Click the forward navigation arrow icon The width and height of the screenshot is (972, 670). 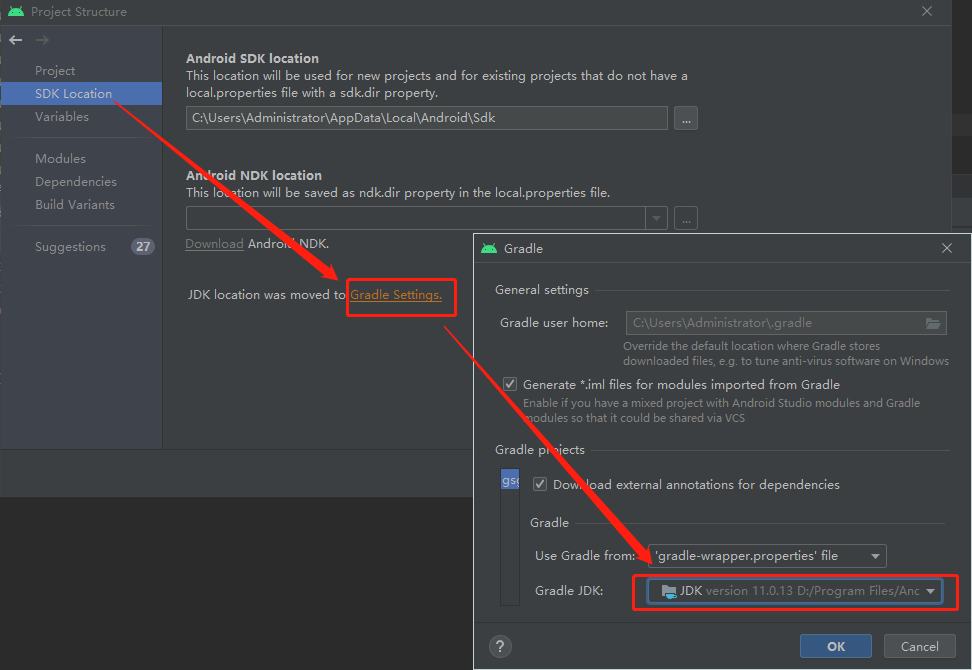click(x=42, y=40)
